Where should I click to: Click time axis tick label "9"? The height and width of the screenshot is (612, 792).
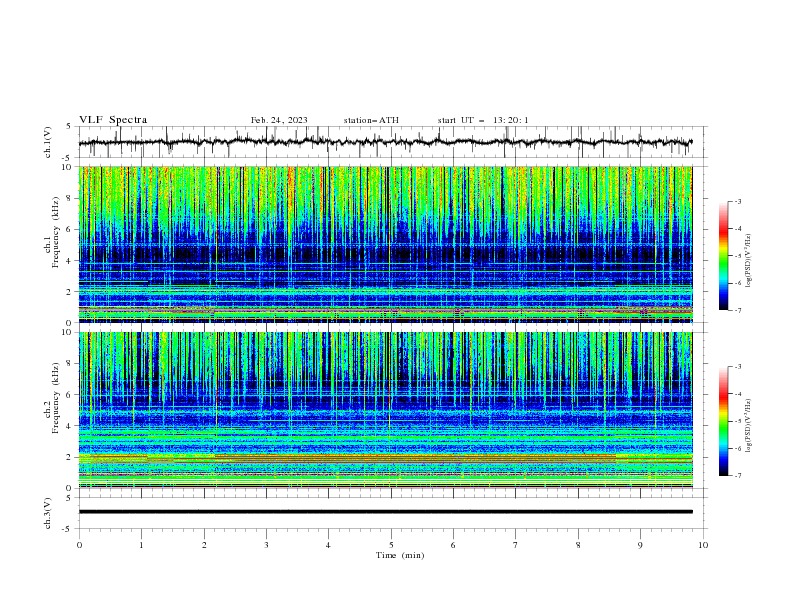click(x=640, y=545)
